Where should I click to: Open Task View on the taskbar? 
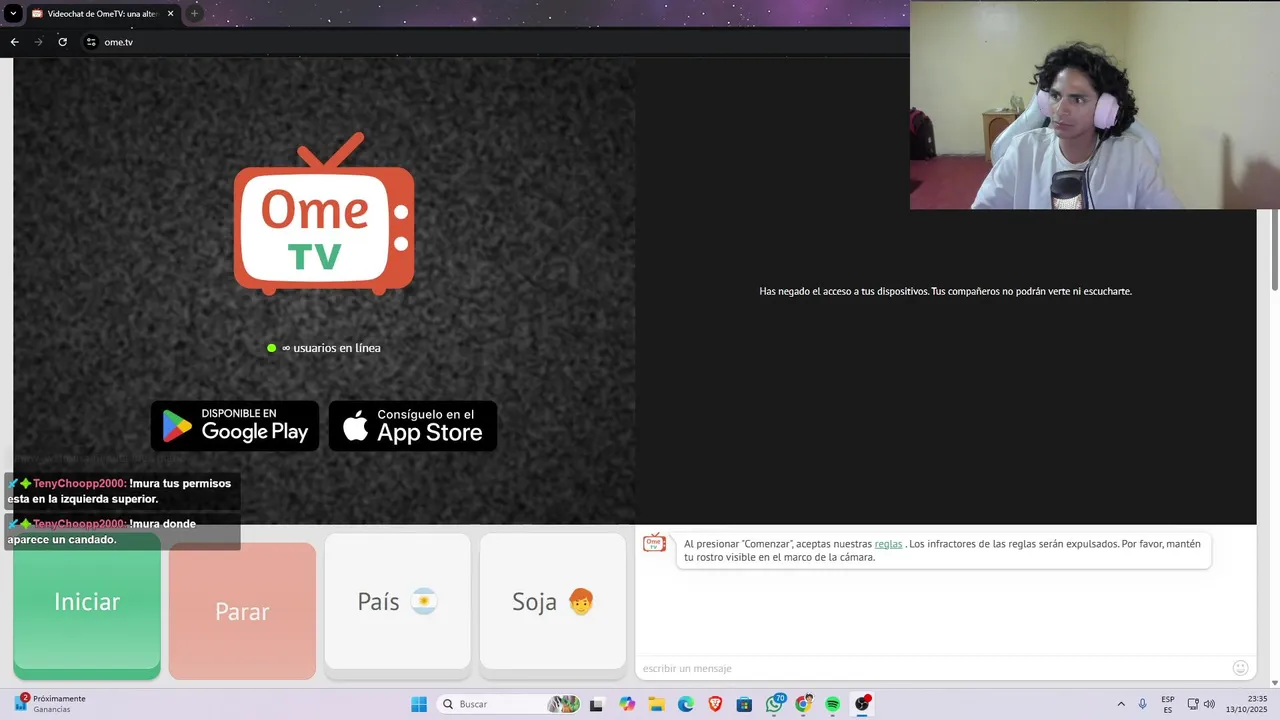[x=597, y=704]
